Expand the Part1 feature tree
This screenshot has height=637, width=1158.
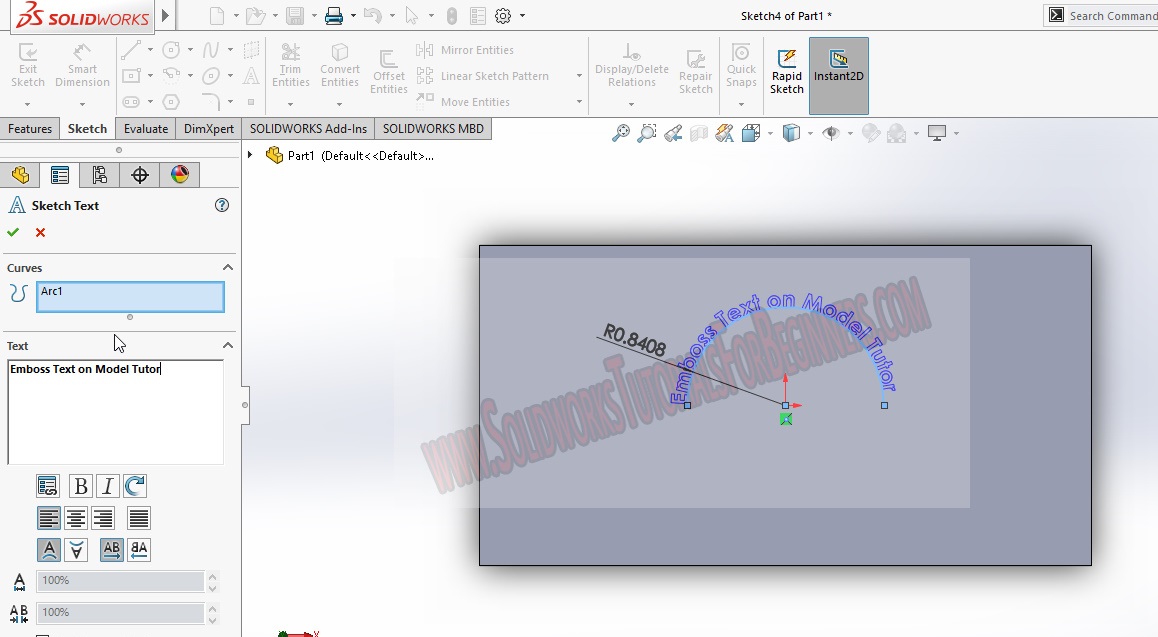pos(249,155)
